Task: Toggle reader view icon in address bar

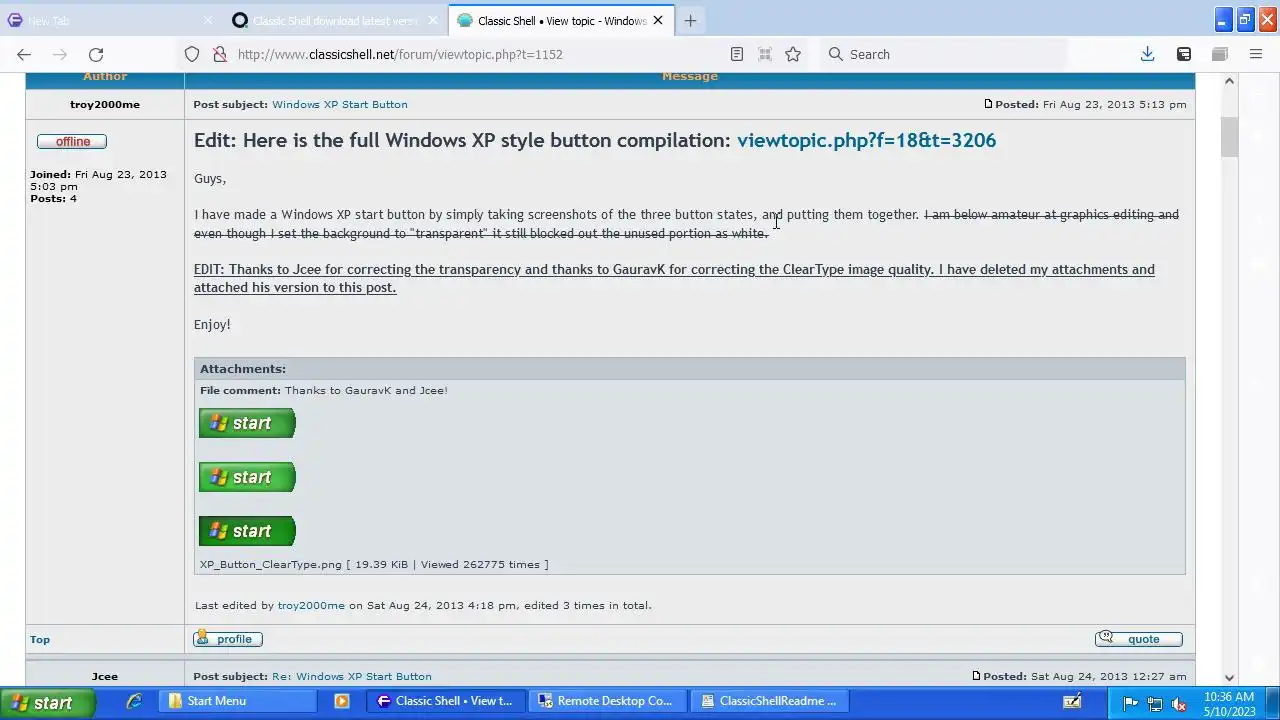Action: pos(737,54)
